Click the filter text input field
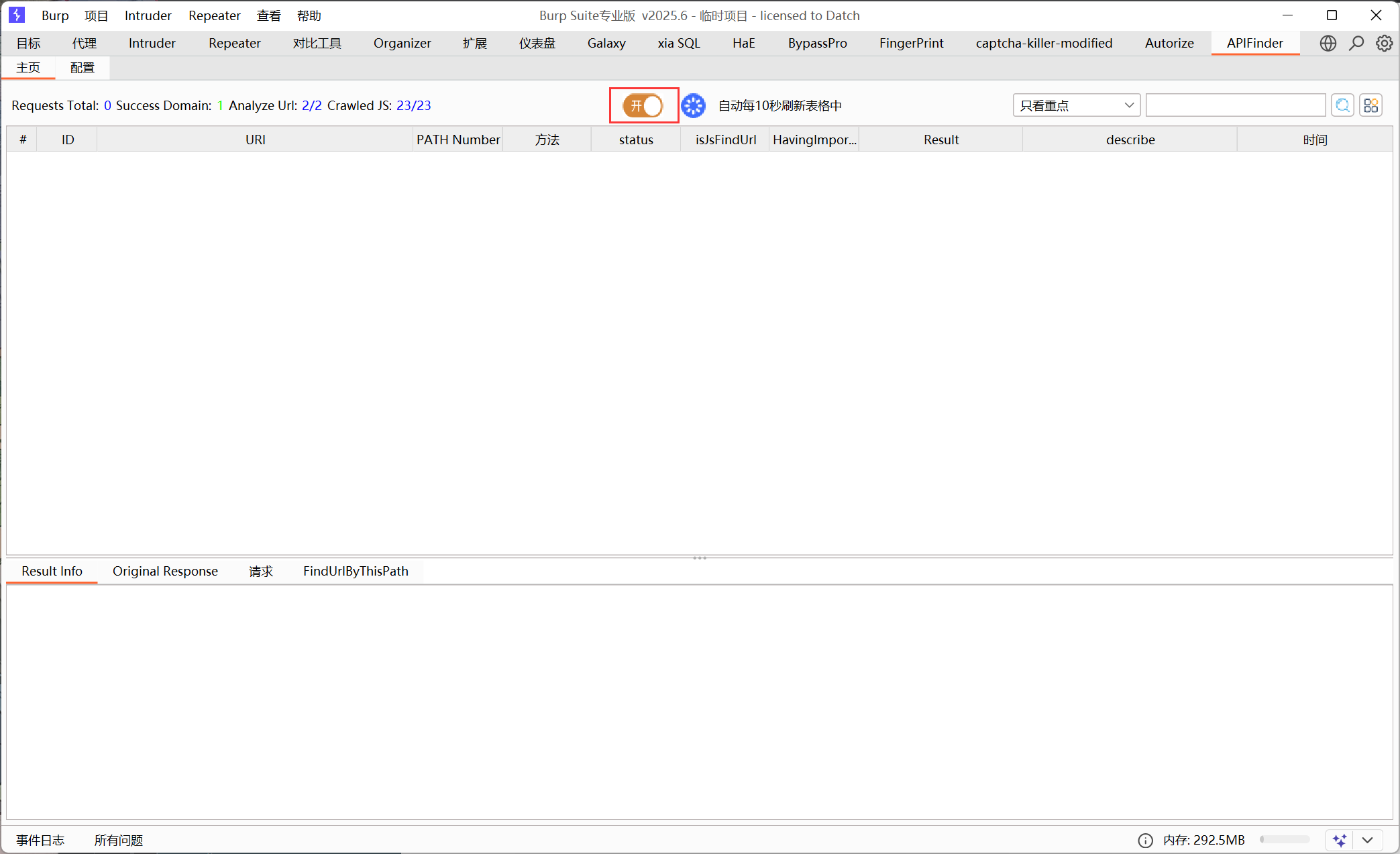This screenshot has height=854, width=1400. (1235, 105)
